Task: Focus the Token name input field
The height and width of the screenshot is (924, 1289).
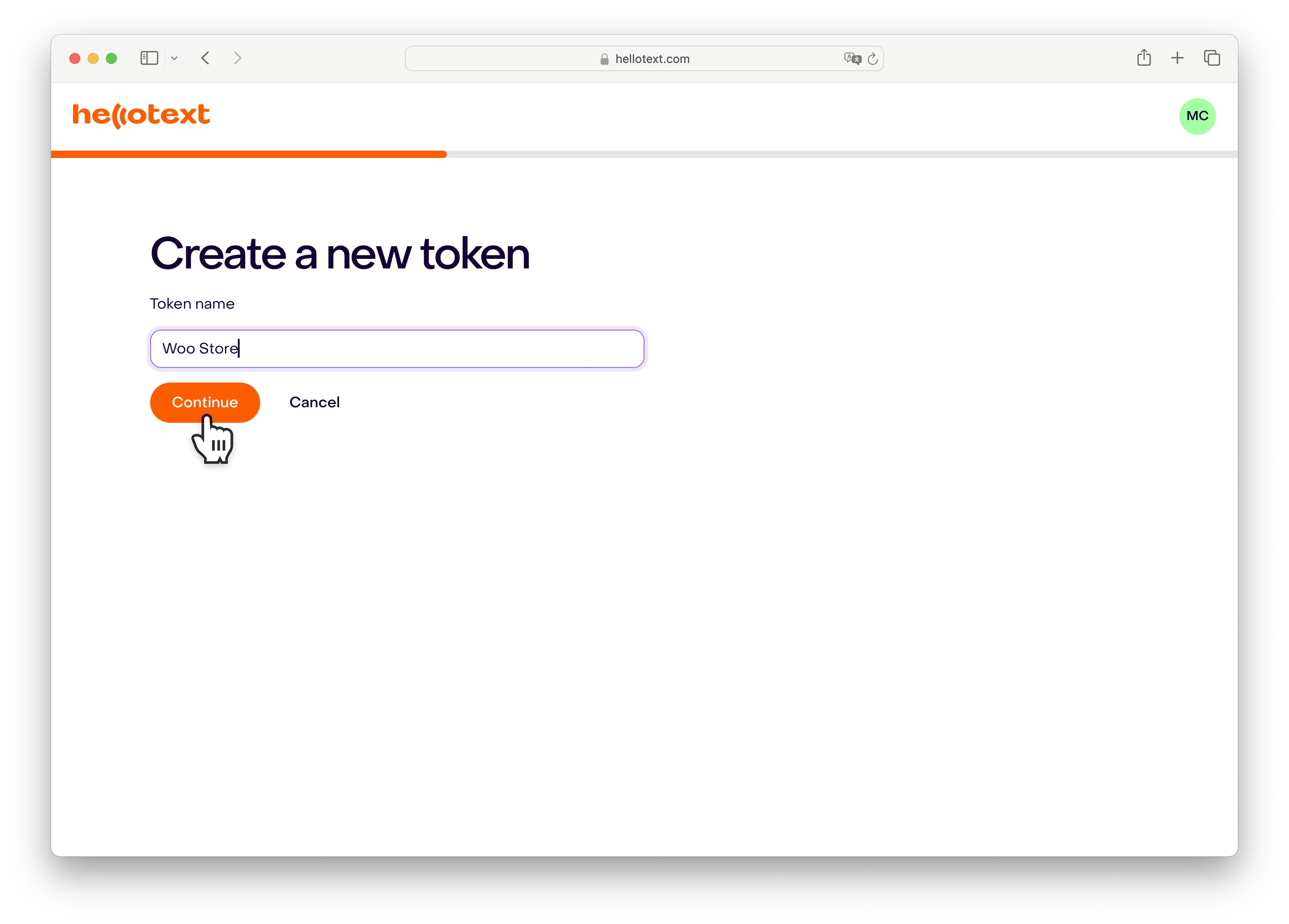Action: pyautogui.click(x=397, y=348)
